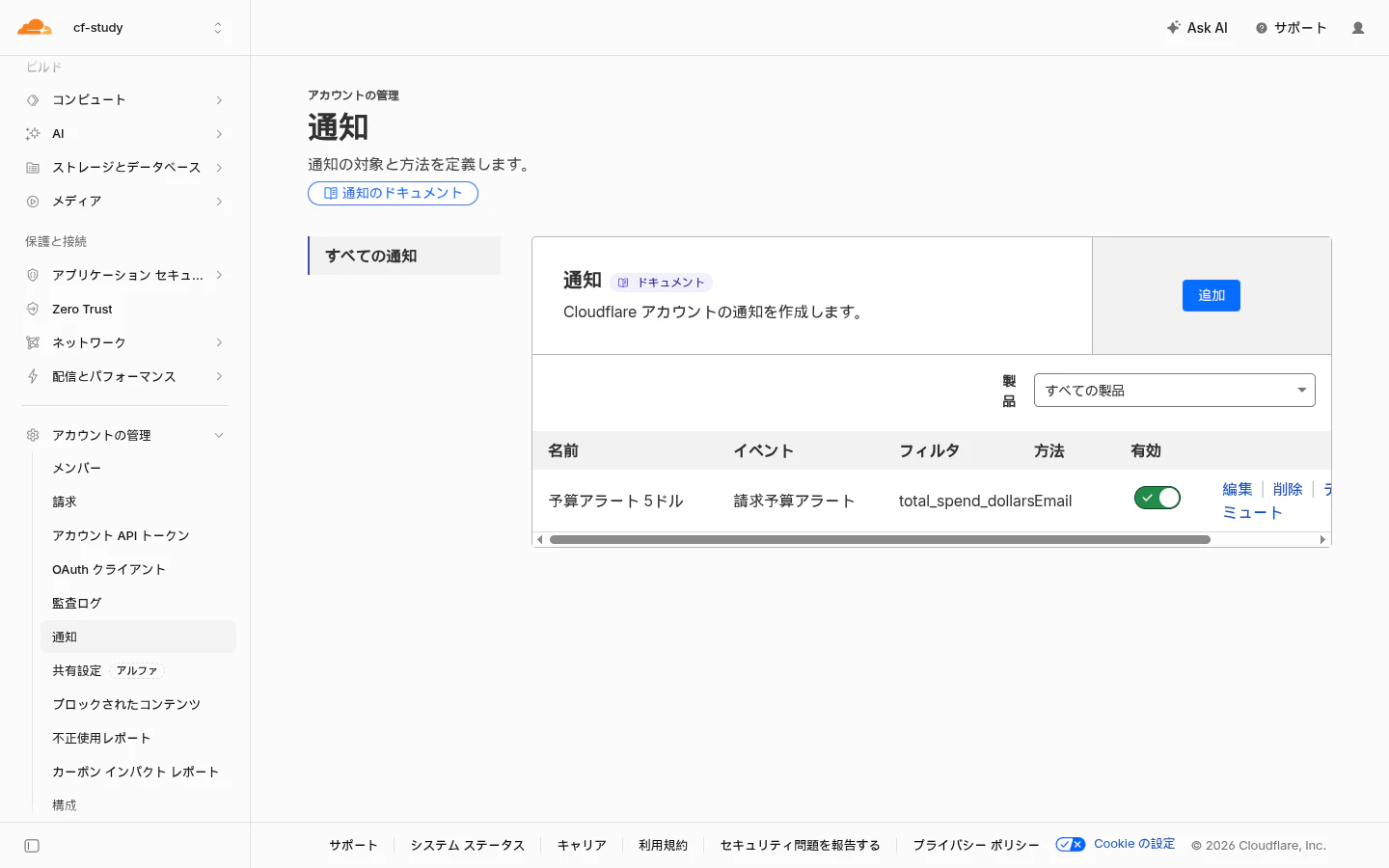This screenshot has width=1389, height=868.
Task: Open footer プライバシー ポリシー link
Action: pyautogui.click(x=976, y=845)
